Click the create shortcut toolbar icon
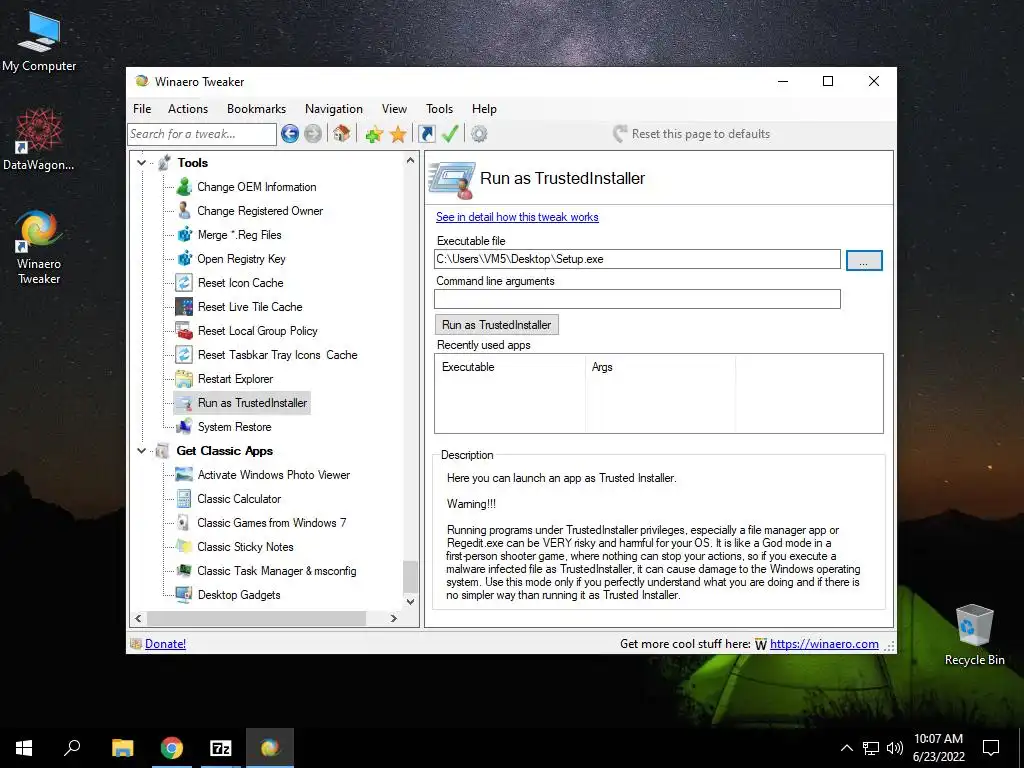Screen dimensions: 1024x768 pos(426,134)
